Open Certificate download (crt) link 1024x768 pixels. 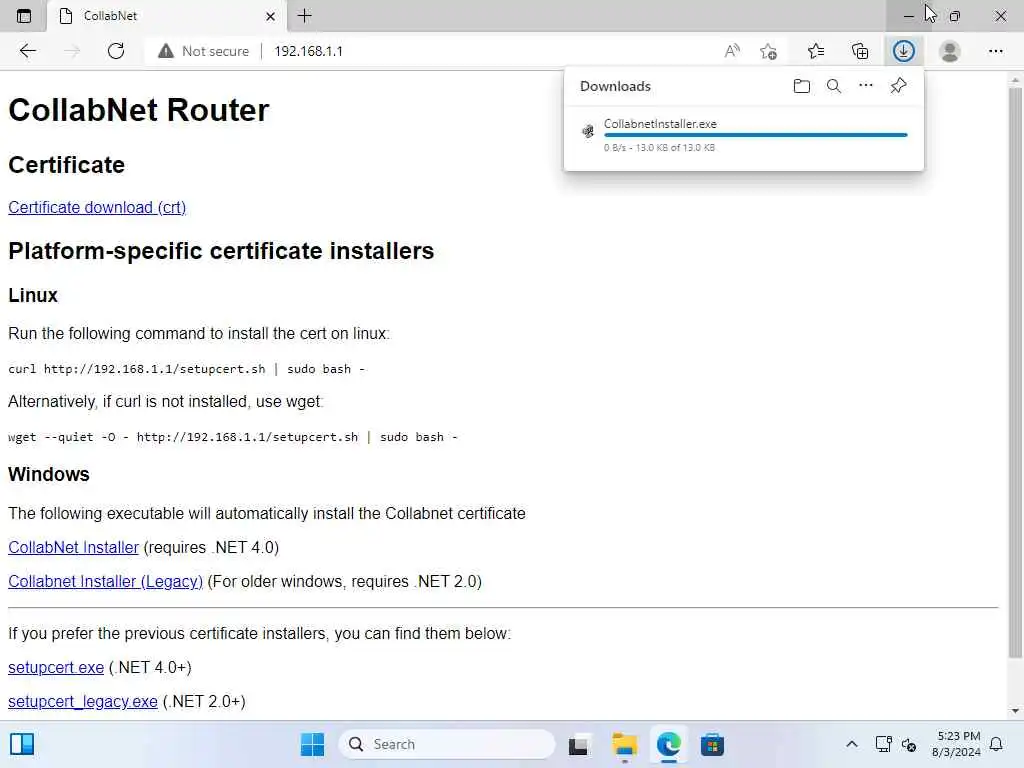click(97, 207)
